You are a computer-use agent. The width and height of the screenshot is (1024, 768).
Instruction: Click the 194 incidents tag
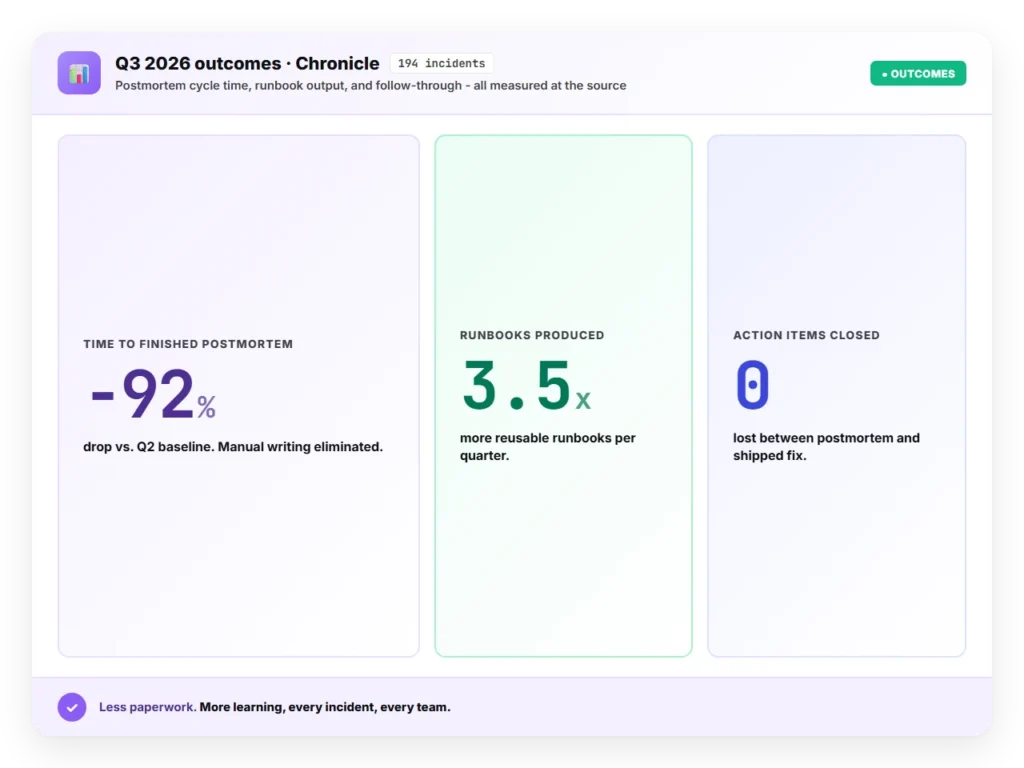tap(441, 63)
